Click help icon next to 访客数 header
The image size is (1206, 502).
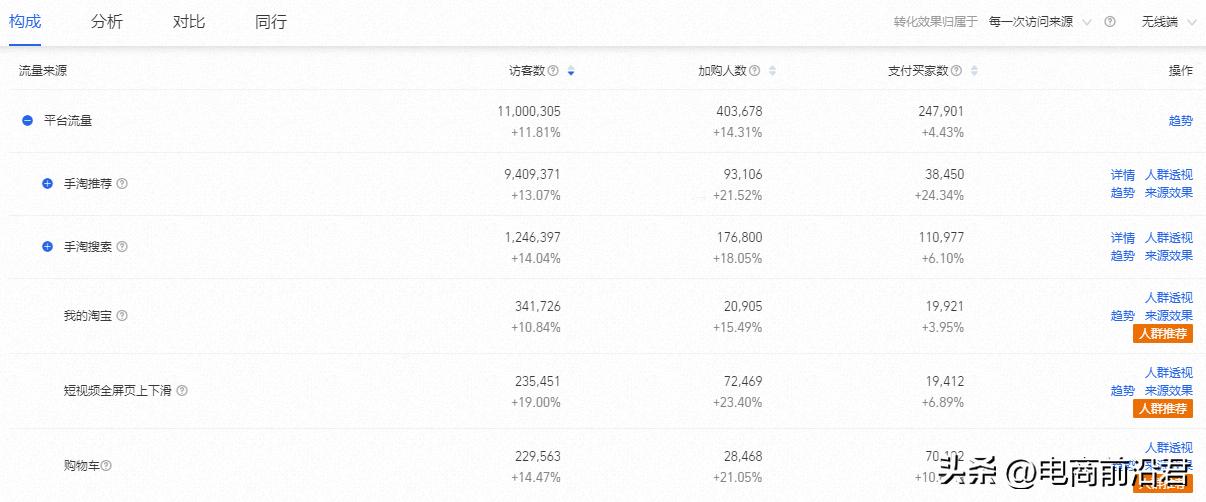[x=553, y=71]
